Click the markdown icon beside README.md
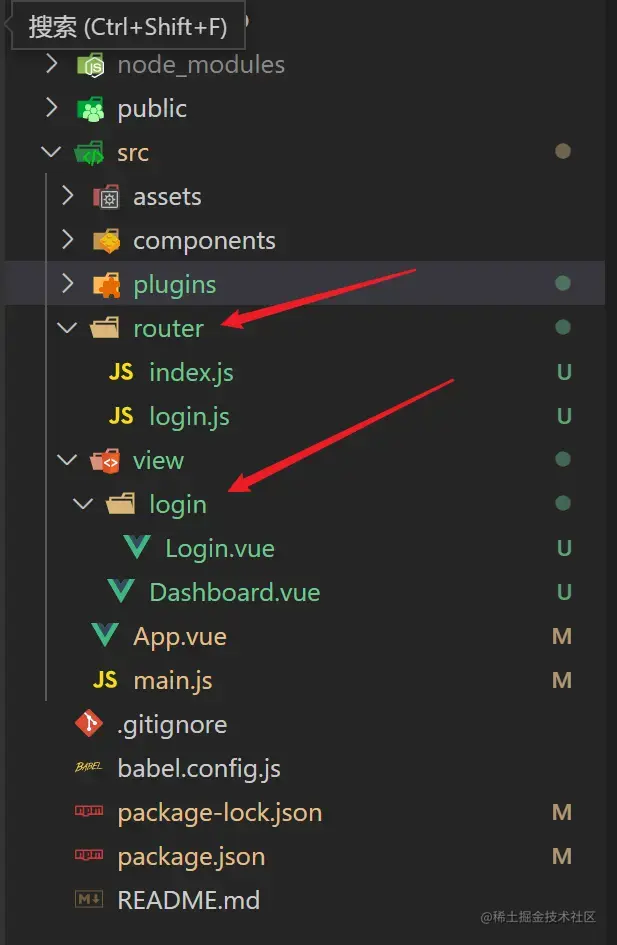Image resolution: width=617 pixels, height=945 pixels. click(x=89, y=900)
